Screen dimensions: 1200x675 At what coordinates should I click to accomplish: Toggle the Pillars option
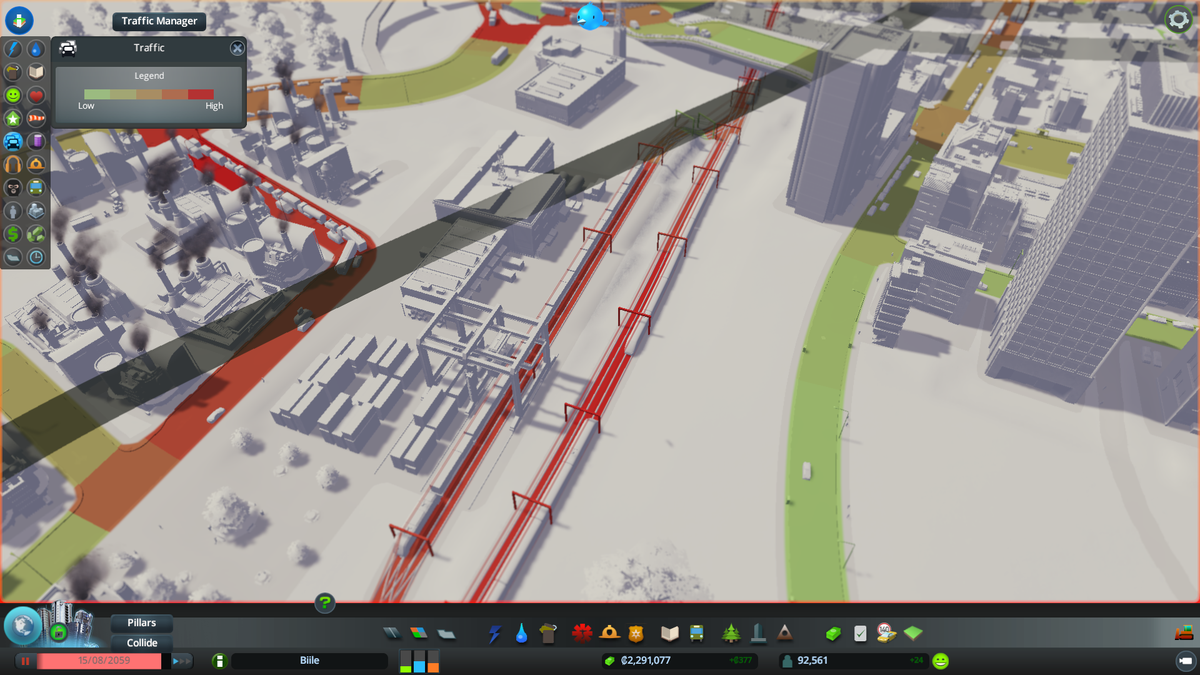pos(141,623)
